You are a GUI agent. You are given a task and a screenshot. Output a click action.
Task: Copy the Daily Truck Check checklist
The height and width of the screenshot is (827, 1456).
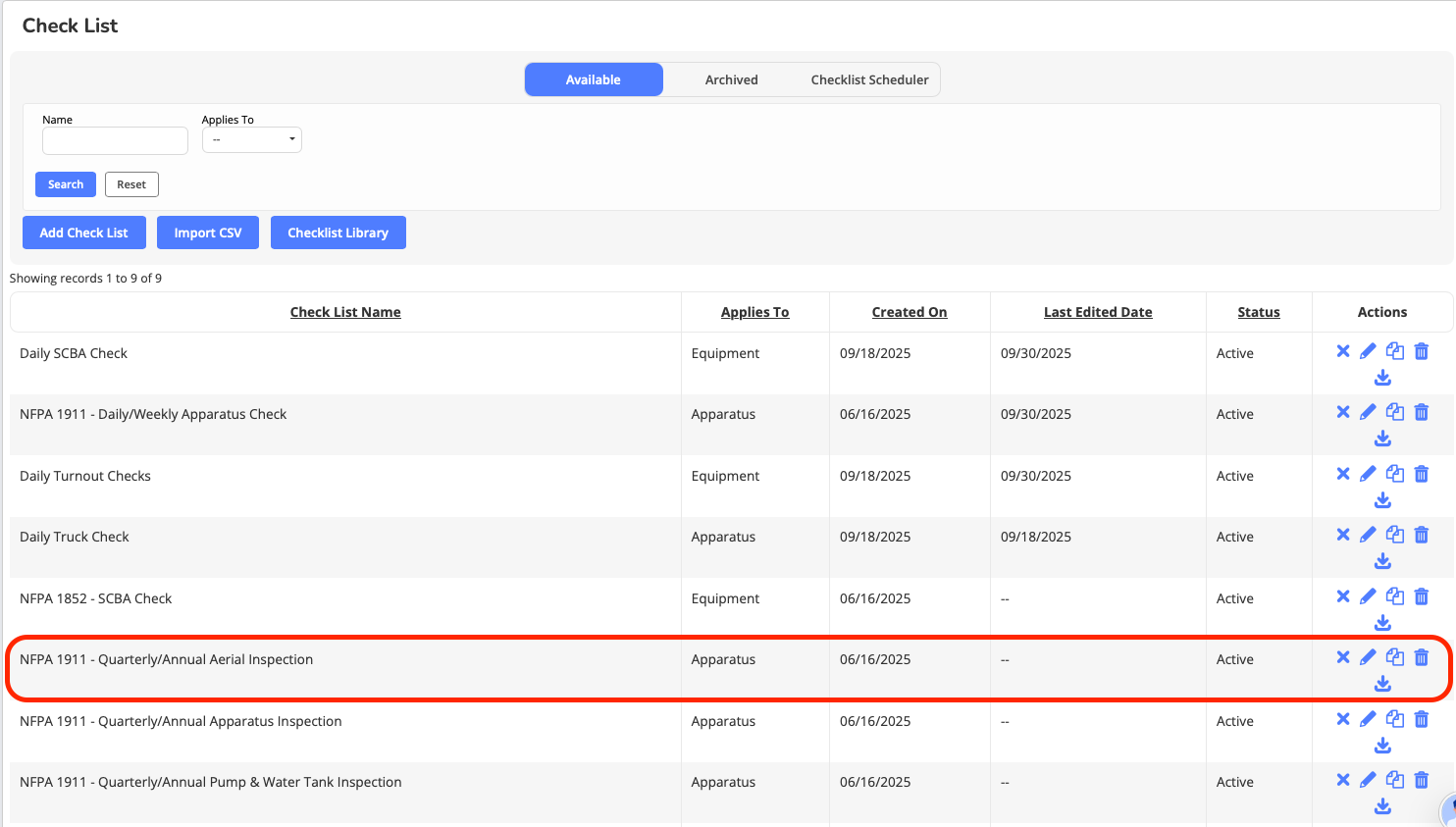pyautogui.click(x=1394, y=535)
